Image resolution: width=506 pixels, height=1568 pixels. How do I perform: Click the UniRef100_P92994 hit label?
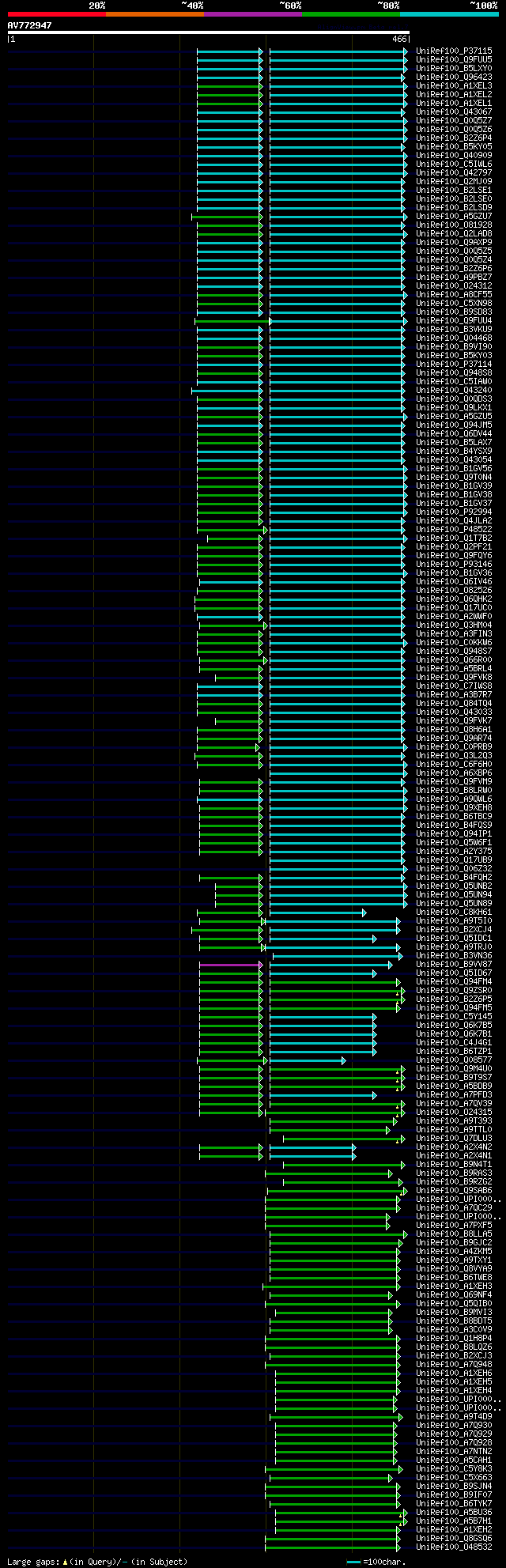(454, 512)
